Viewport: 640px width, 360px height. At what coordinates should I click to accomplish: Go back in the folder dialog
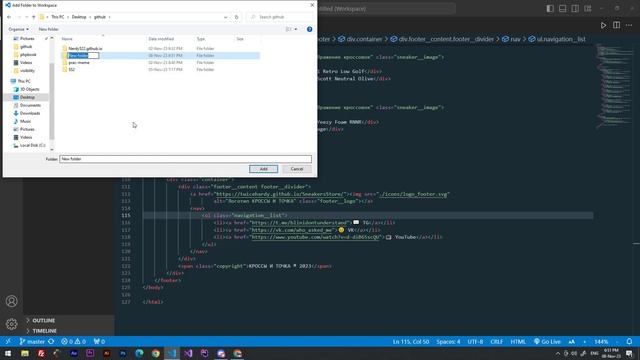coord(9,17)
